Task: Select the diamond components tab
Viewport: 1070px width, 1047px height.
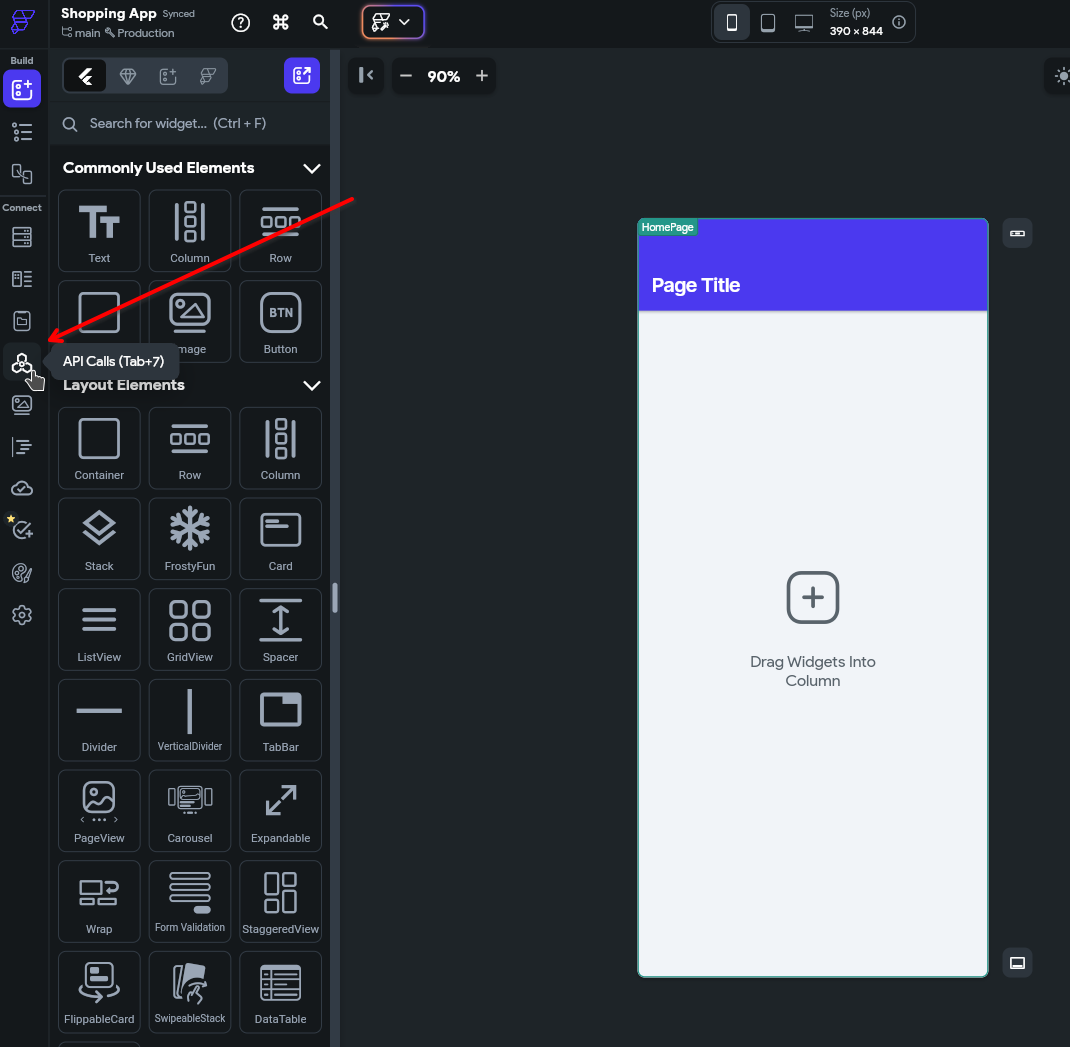Action: coord(128,76)
